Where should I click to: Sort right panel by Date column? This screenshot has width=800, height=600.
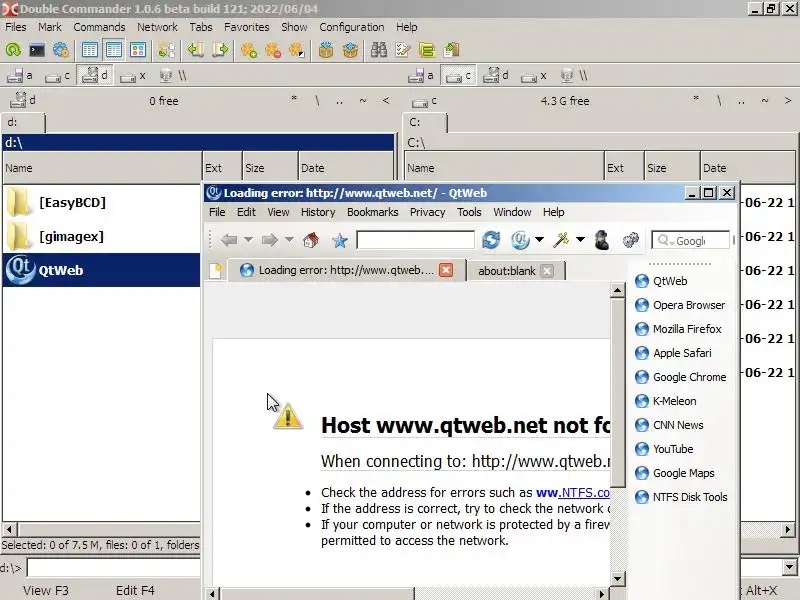tap(749, 168)
